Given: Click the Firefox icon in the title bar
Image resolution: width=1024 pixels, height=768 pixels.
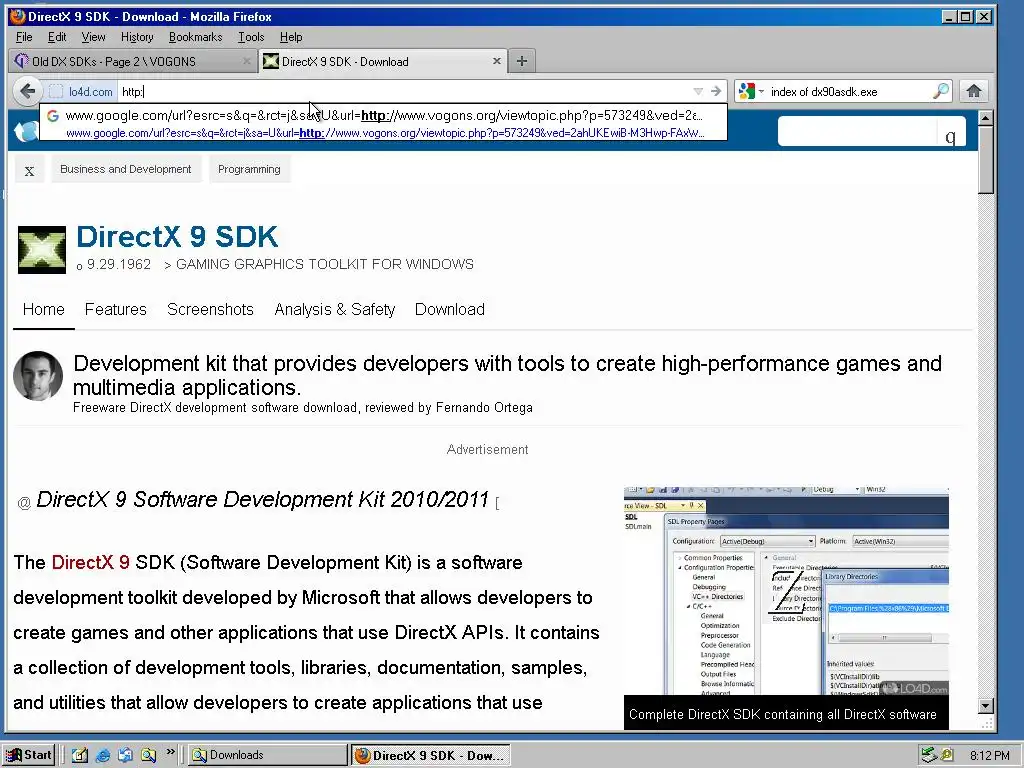Looking at the screenshot, I should (18, 16).
